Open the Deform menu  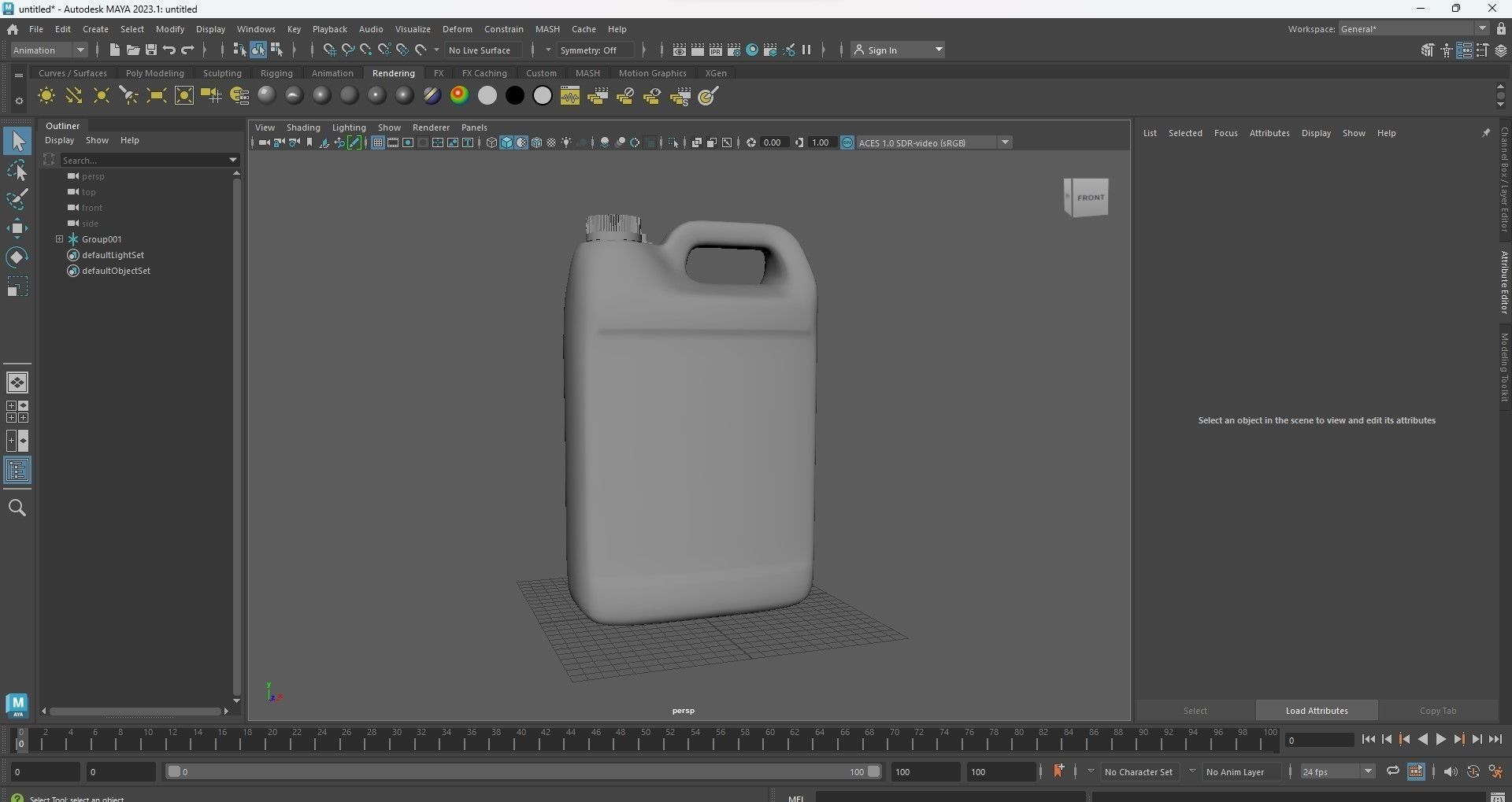click(457, 29)
